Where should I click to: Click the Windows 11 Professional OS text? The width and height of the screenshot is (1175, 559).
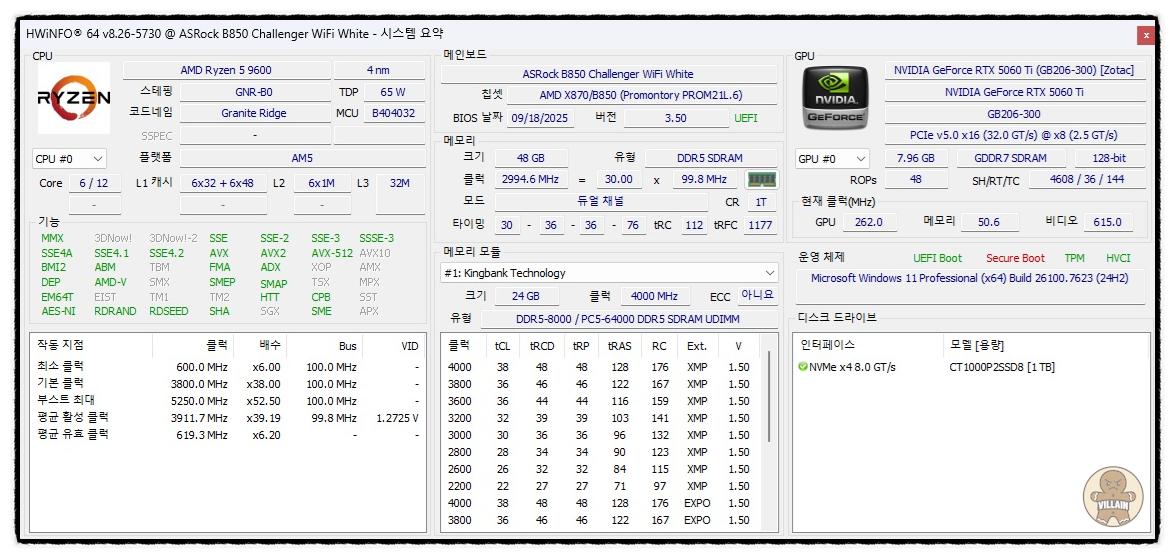pyautogui.click(x=969, y=278)
